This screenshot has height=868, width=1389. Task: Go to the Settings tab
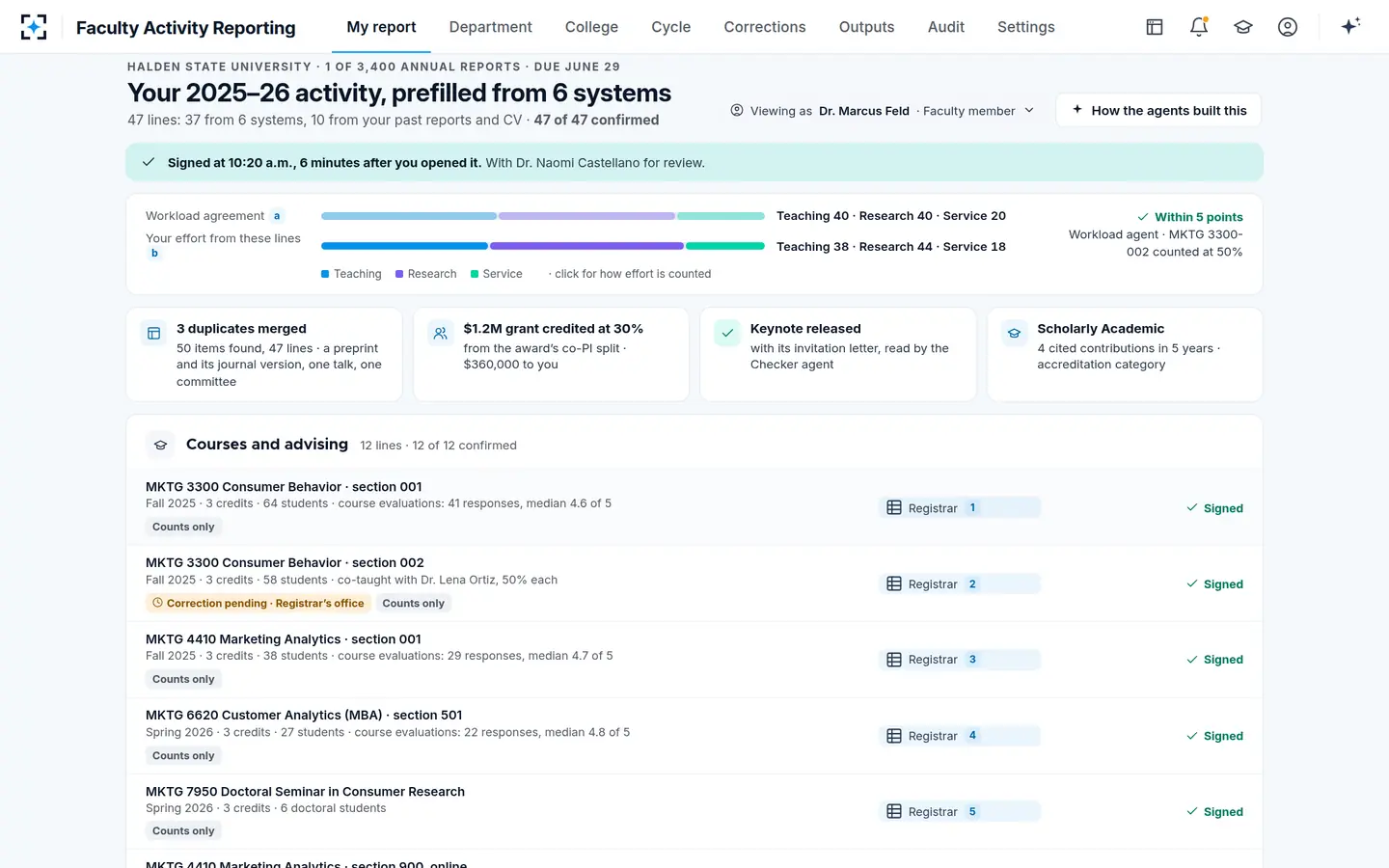1025,27
